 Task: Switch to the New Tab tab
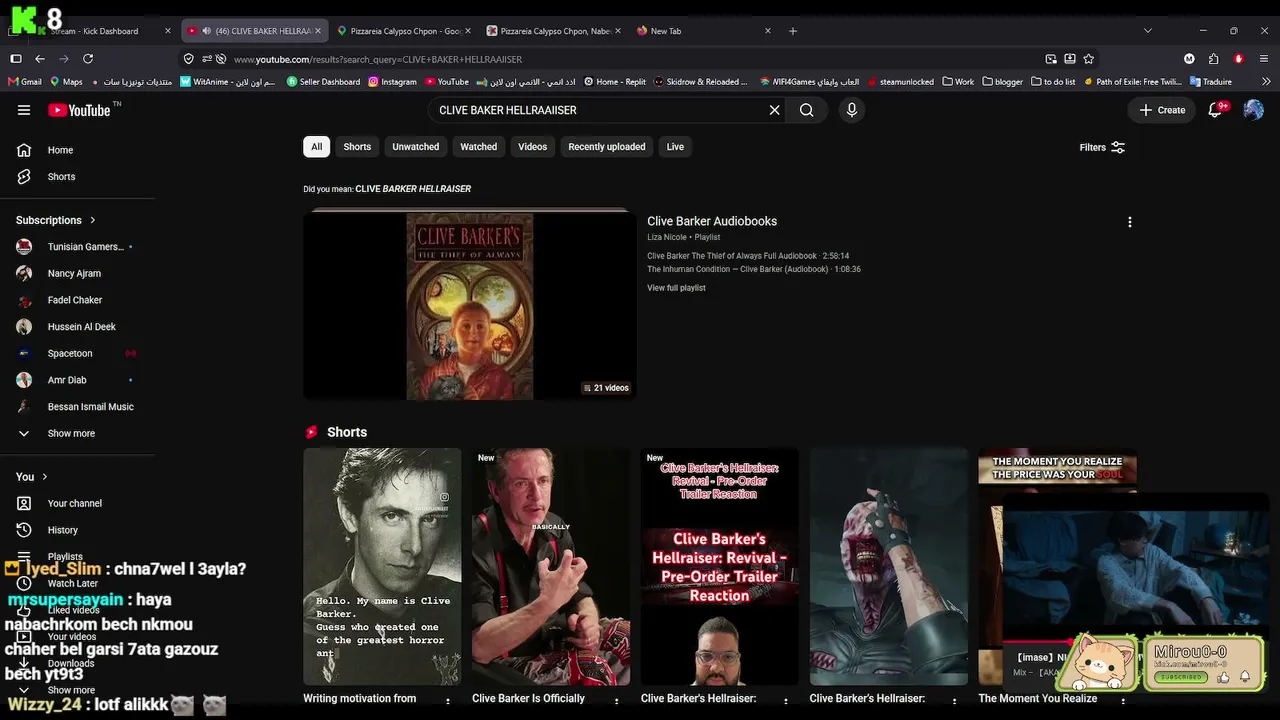[702, 31]
